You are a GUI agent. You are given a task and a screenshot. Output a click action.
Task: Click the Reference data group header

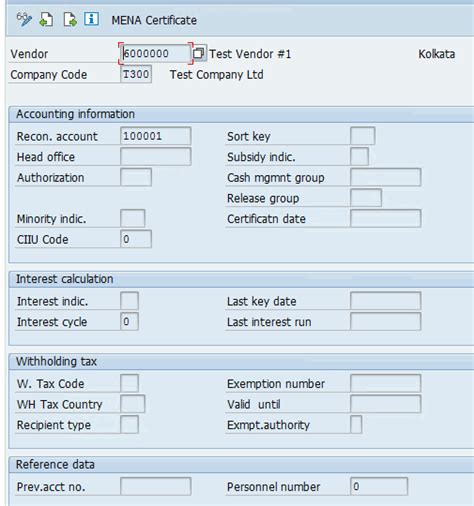[x=55, y=465]
